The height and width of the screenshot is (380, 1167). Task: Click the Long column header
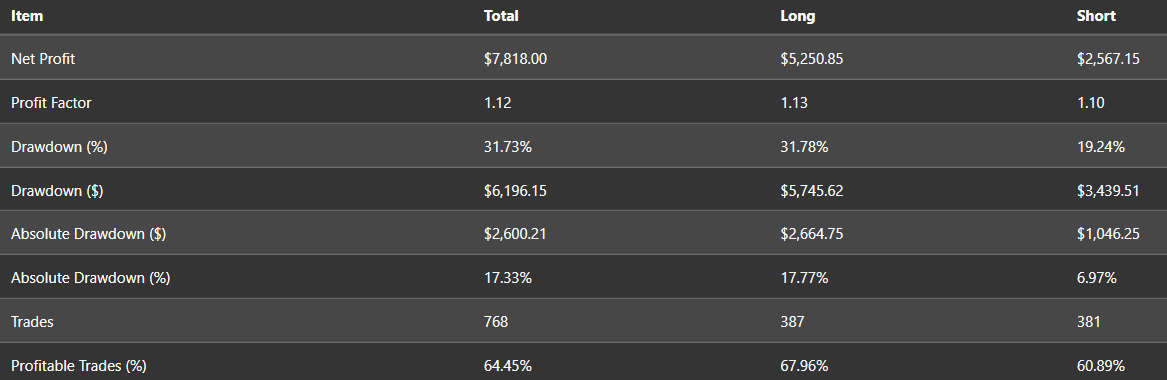(x=797, y=16)
